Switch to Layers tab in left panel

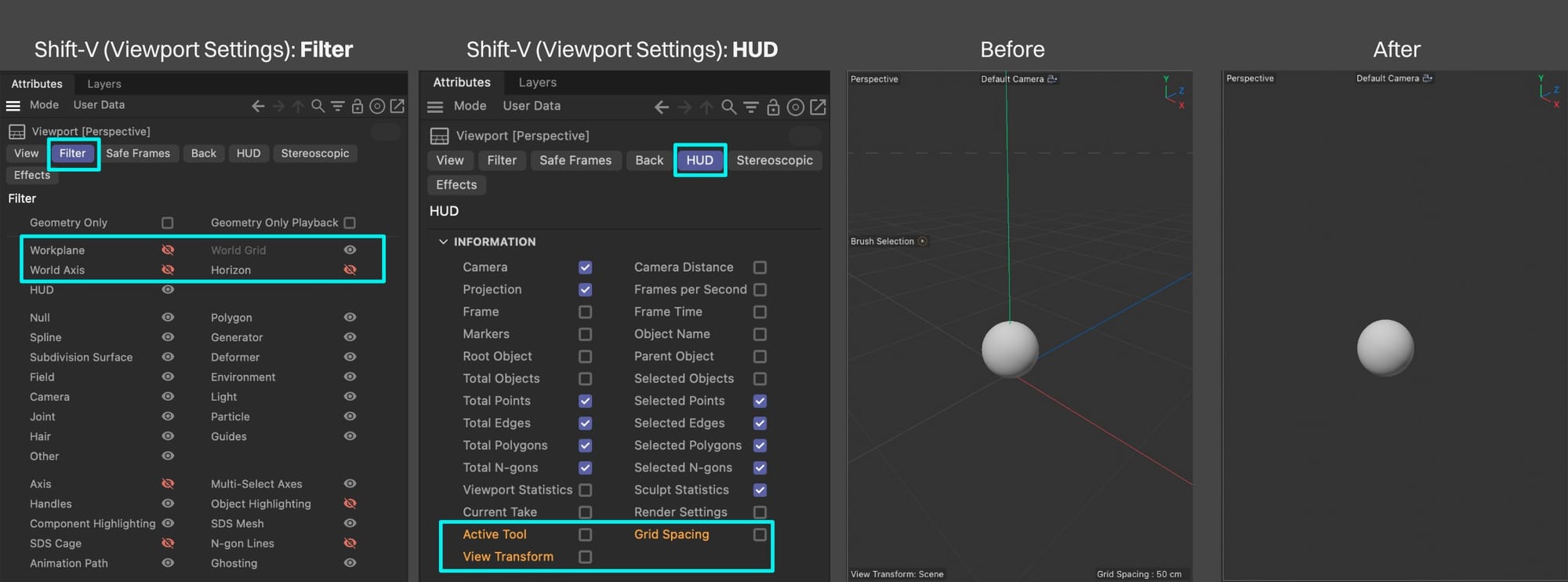[104, 84]
